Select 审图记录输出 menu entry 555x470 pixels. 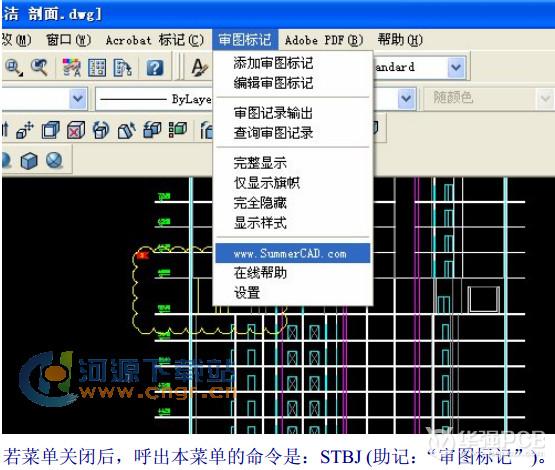coord(273,113)
